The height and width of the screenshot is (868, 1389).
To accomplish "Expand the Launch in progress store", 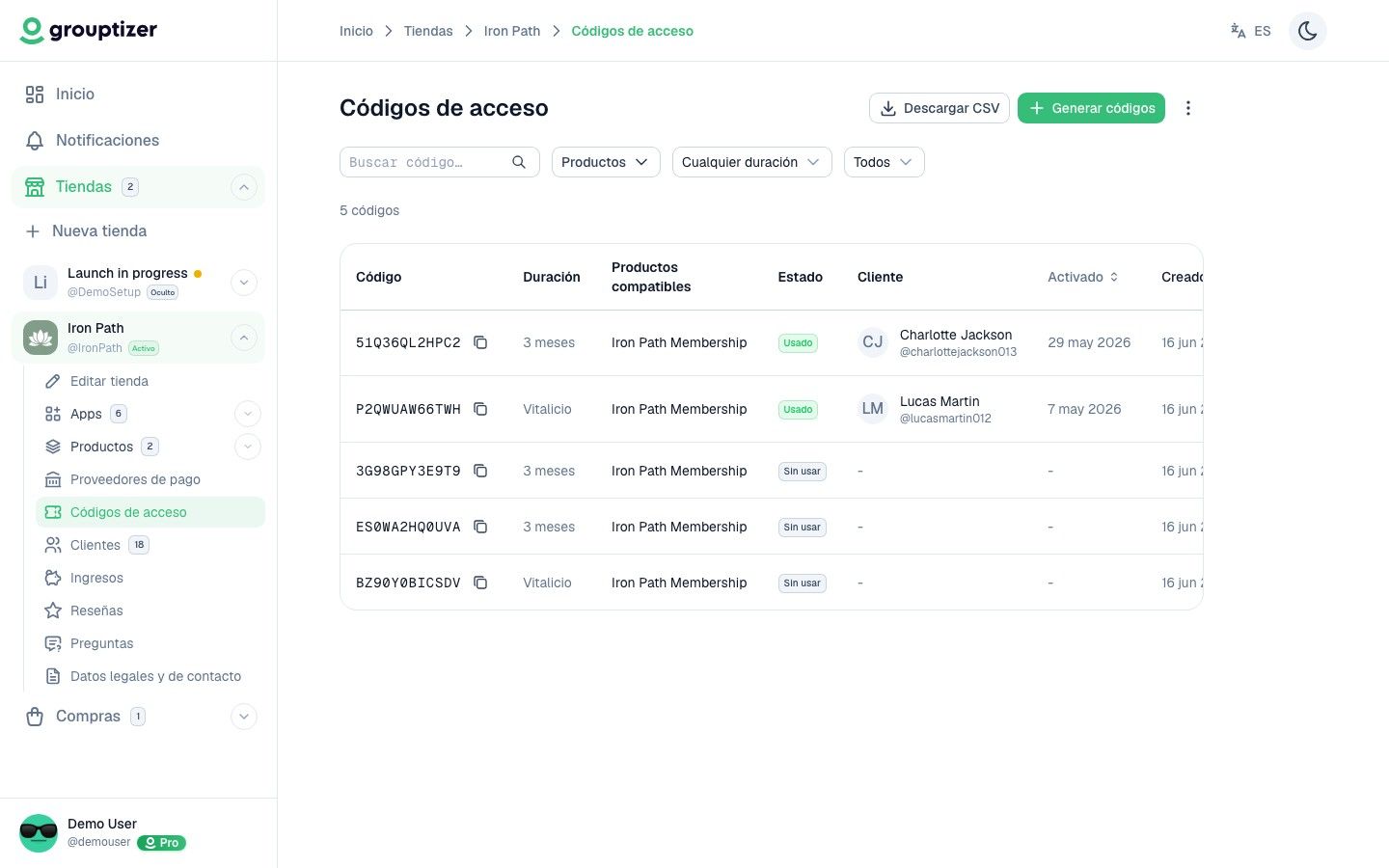I will (x=244, y=283).
